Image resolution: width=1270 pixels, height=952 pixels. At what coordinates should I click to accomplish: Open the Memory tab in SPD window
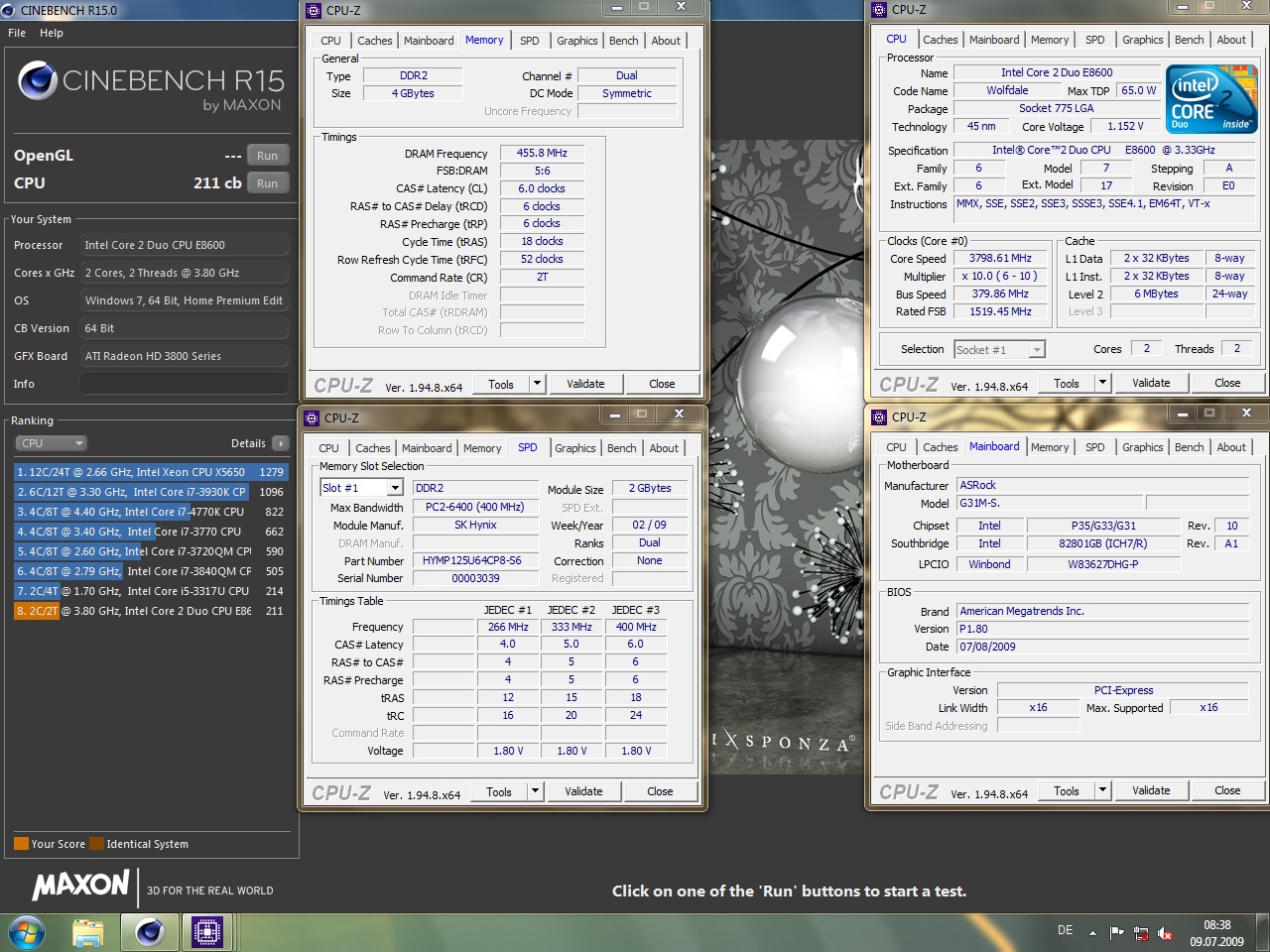point(482,448)
